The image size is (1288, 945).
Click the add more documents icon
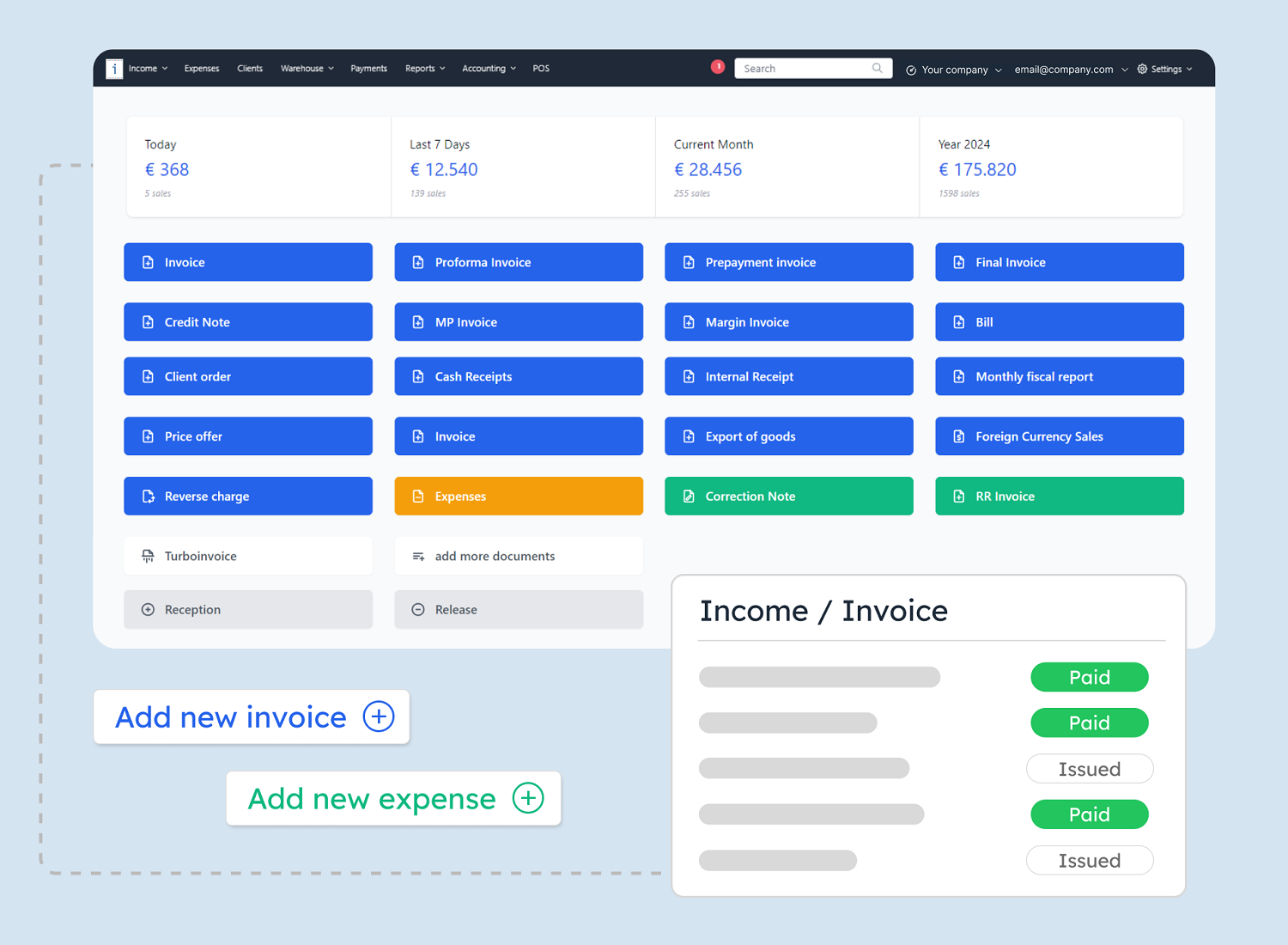(x=418, y=556)
